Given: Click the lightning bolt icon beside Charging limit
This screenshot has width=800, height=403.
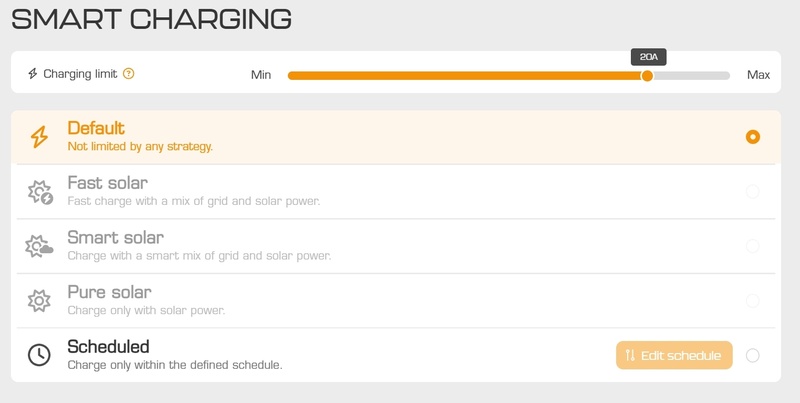Looking at the screenshot, I should 33,74.
